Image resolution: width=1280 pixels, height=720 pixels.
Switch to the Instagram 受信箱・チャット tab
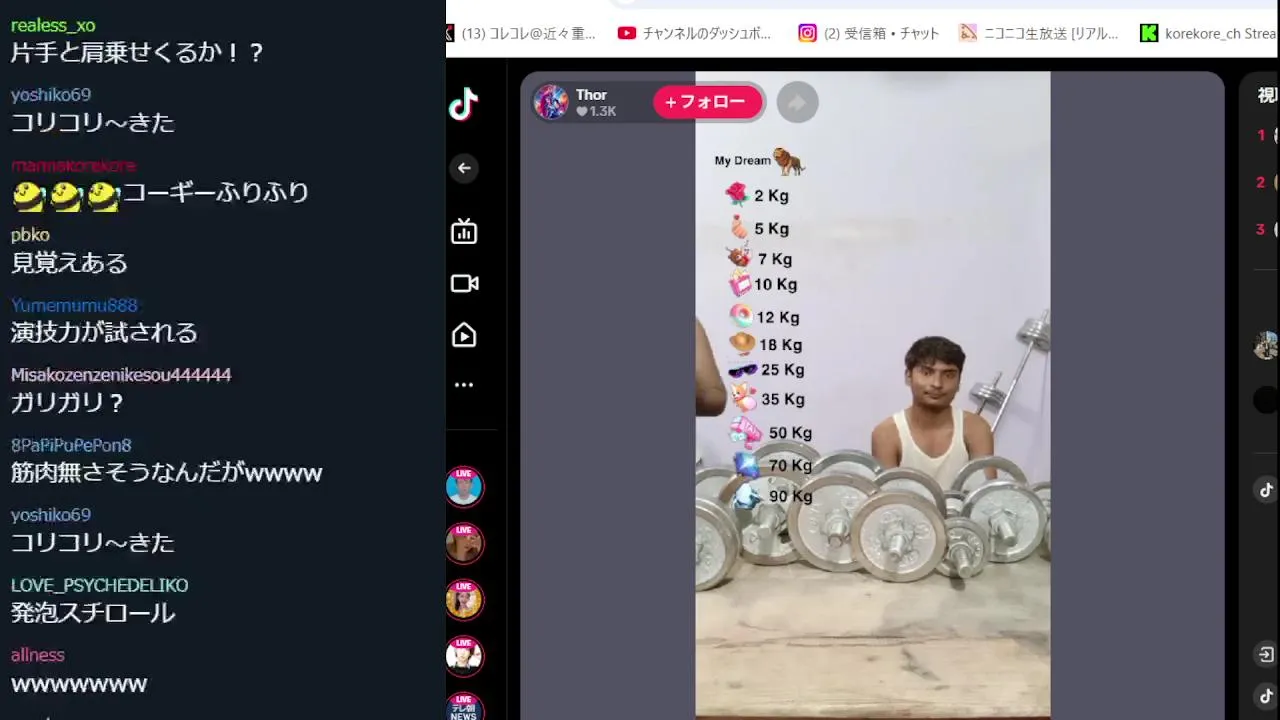pyautogui.click(x=869, y=33)
